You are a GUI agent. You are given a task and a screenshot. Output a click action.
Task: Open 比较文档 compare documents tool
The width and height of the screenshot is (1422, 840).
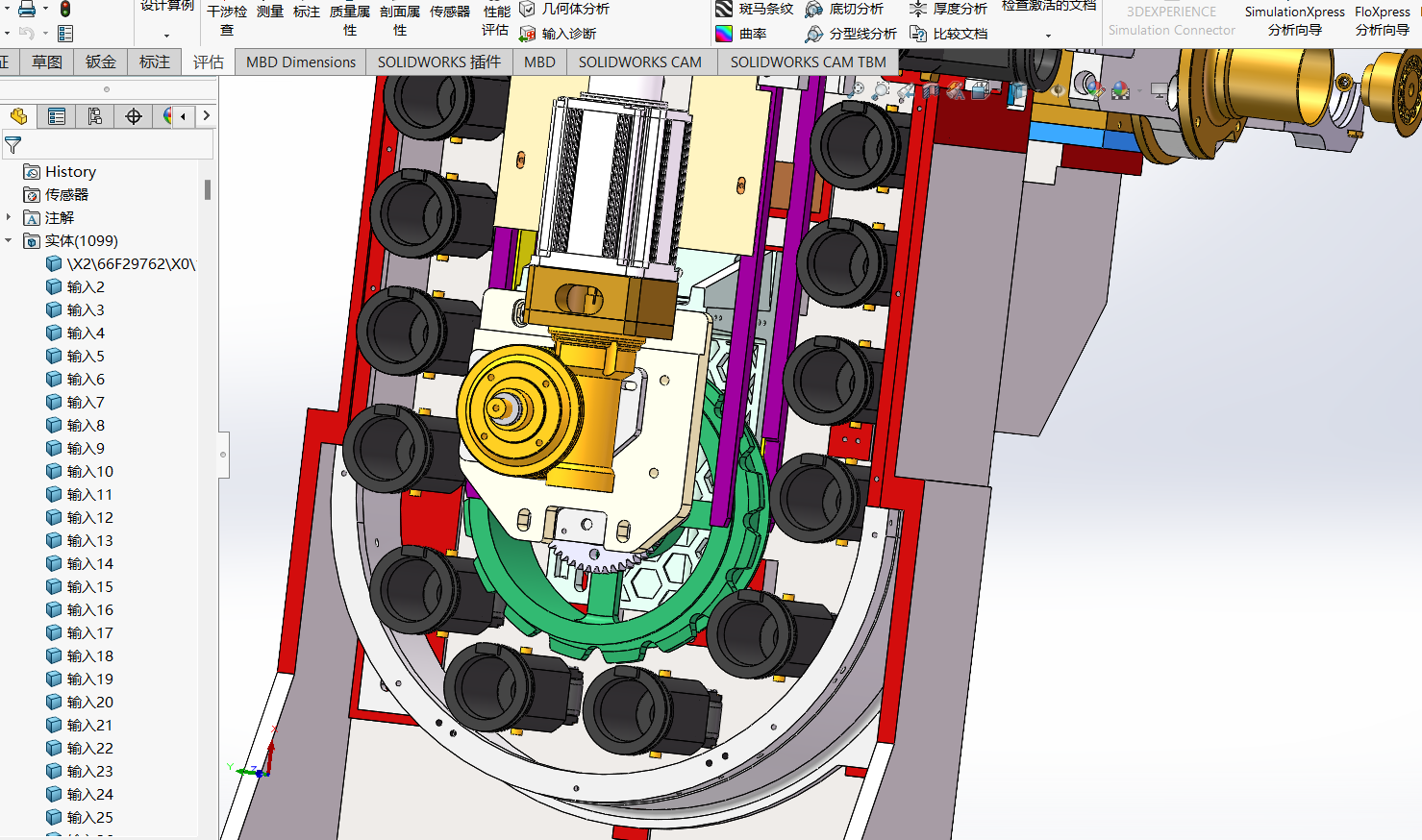pyautogui.click(x=948, y=34)
